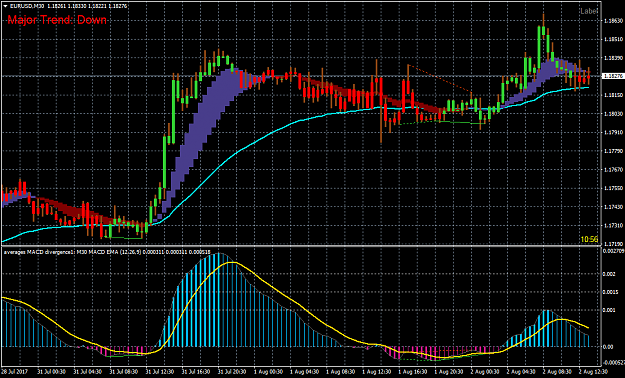This screenshot has width=625, height=378.
Task: Click the '1 Aug 04:30' time axis label
Action: [x=304, y=371]
